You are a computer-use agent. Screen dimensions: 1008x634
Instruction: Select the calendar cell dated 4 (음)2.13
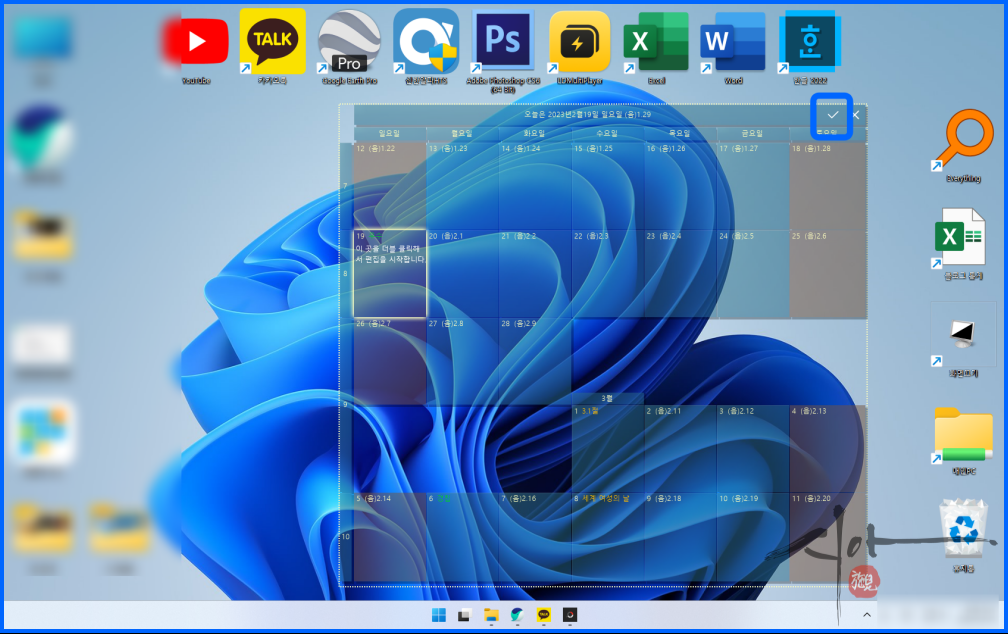828,448
